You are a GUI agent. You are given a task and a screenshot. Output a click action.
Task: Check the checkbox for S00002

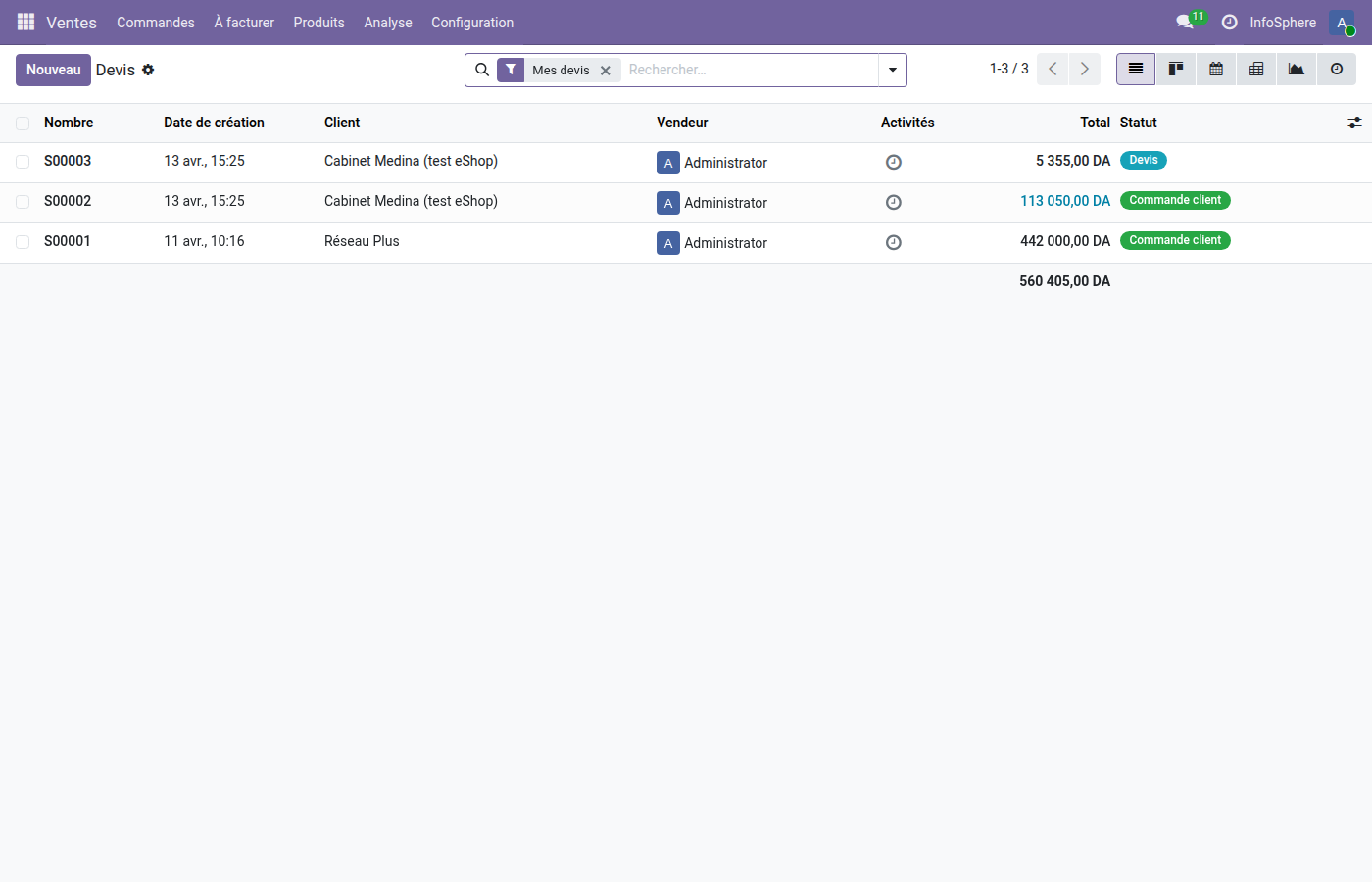pyautogui.click(x=22, y=202)
